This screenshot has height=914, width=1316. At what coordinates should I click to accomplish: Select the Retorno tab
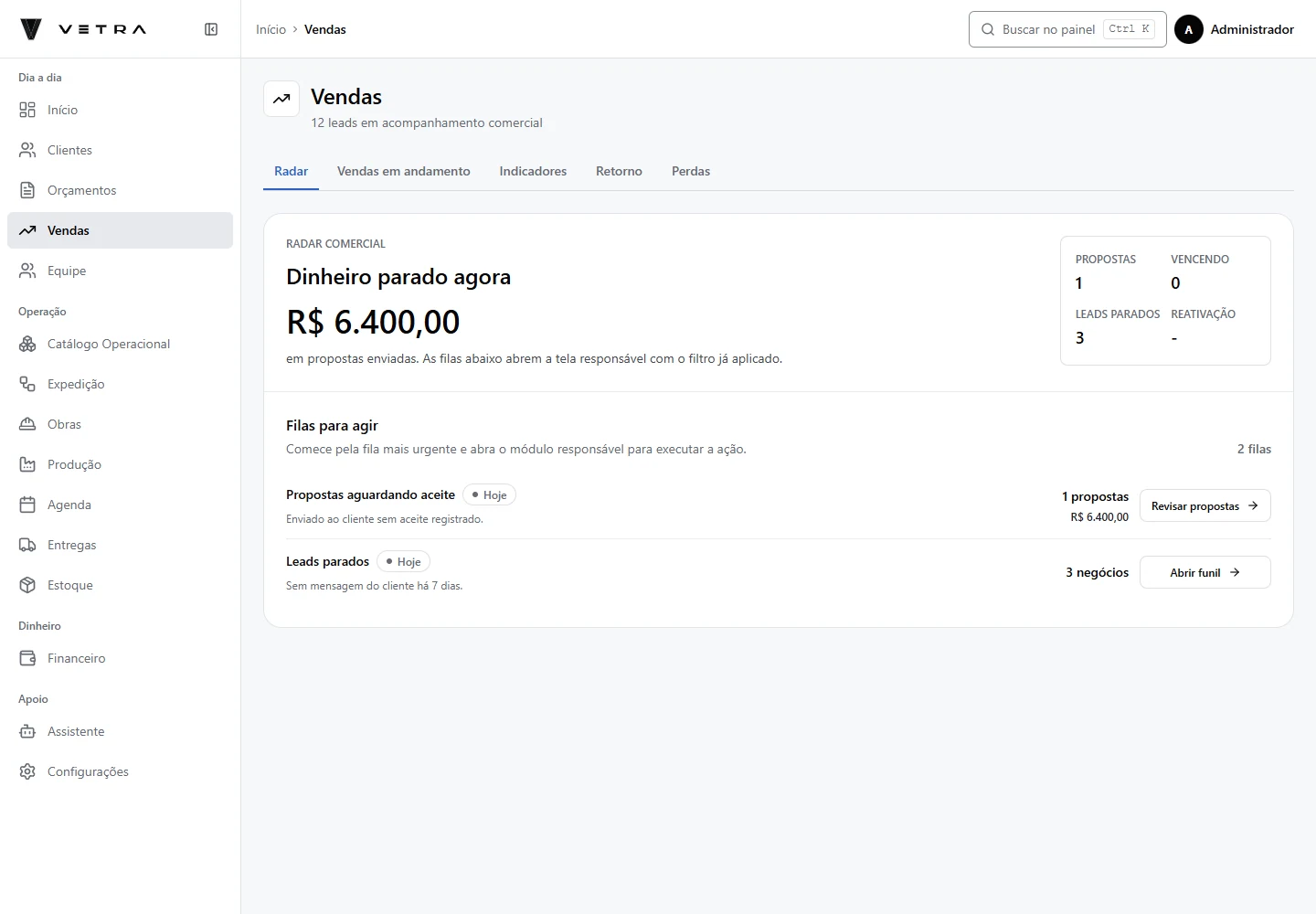click(619, 171)
